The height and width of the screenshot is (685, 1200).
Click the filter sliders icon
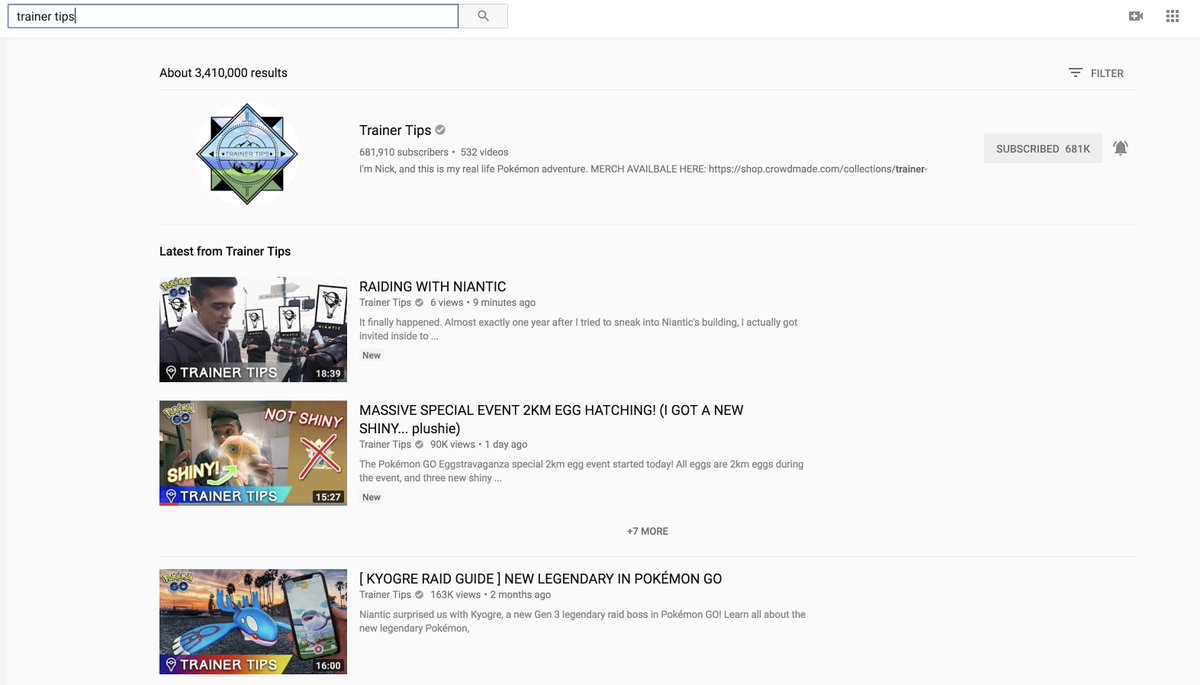click(1075, 73)
